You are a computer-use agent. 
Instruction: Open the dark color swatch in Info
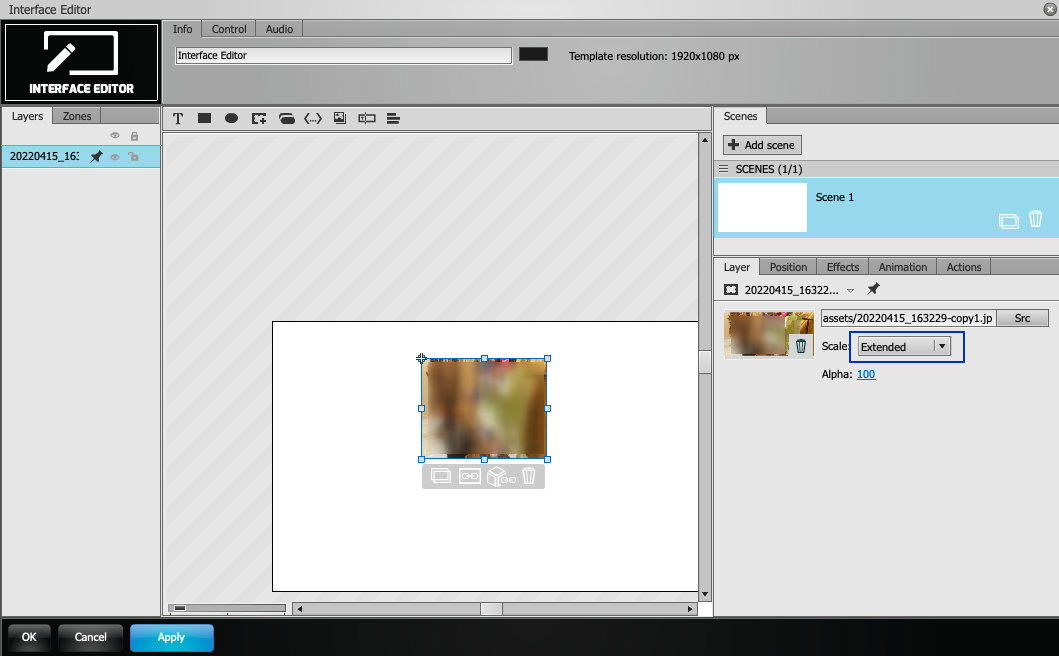533,55
